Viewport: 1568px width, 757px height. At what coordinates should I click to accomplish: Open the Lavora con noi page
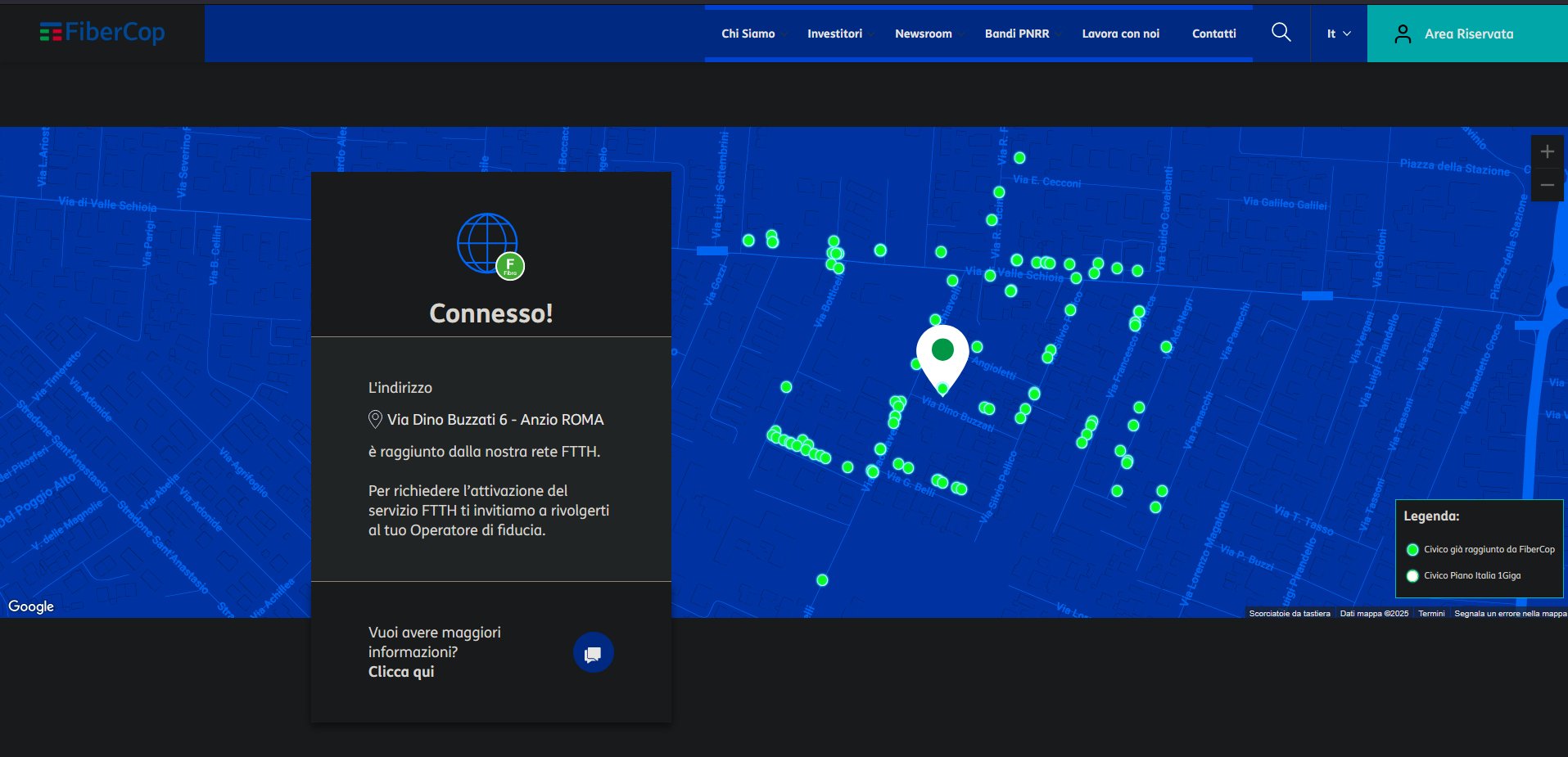[1120, 34]
